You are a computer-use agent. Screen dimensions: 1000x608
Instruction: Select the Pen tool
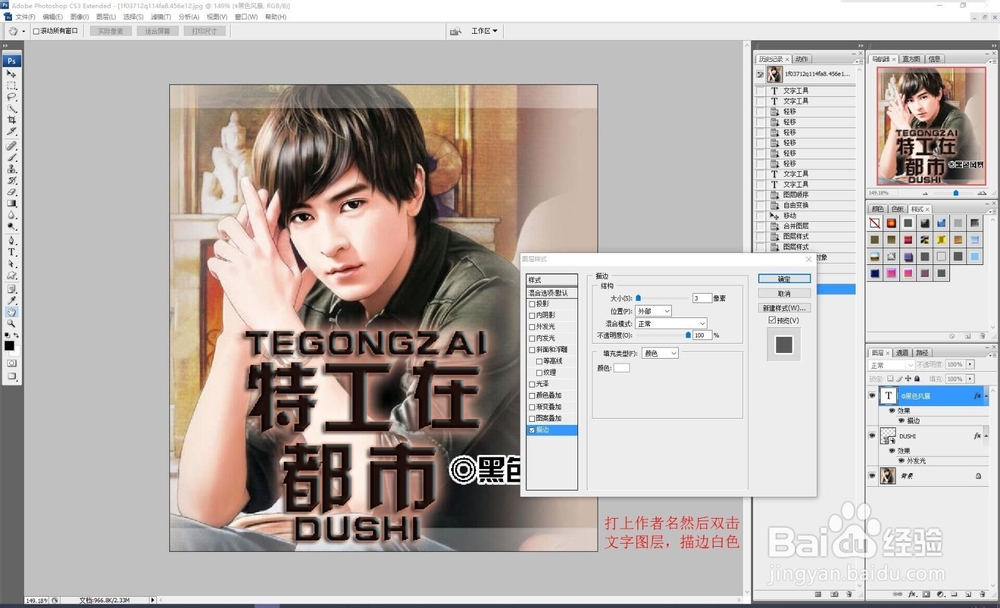11,241
